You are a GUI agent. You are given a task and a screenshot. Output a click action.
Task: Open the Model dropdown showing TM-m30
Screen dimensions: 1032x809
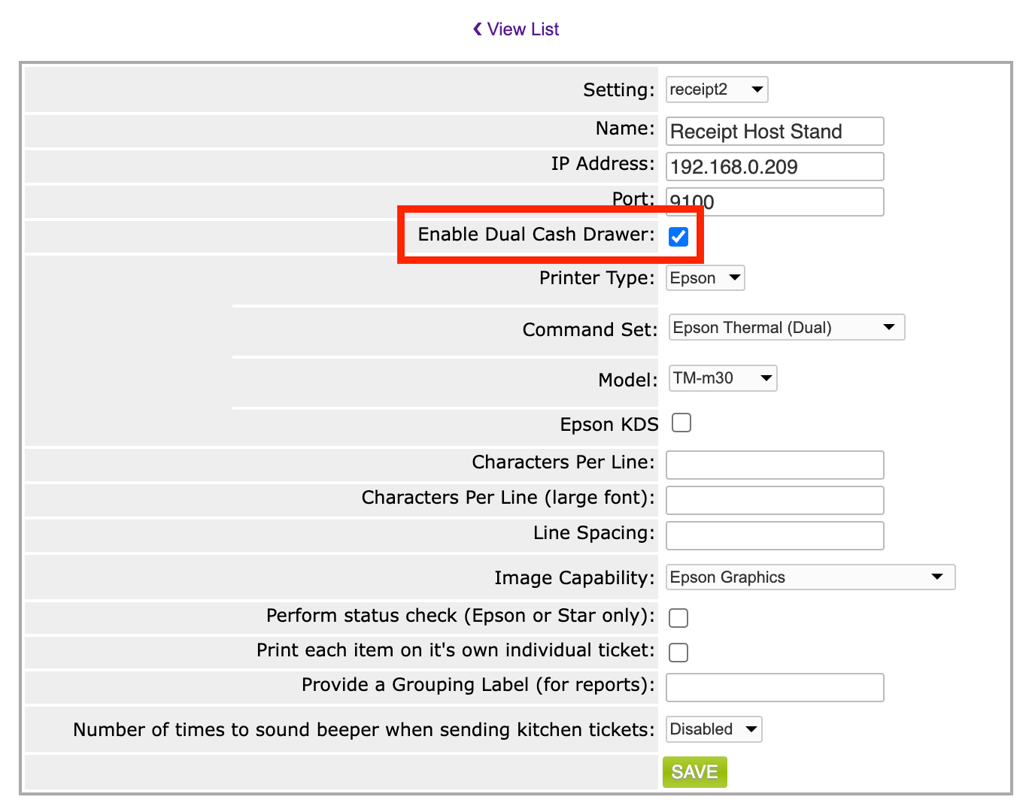(723, 378)
